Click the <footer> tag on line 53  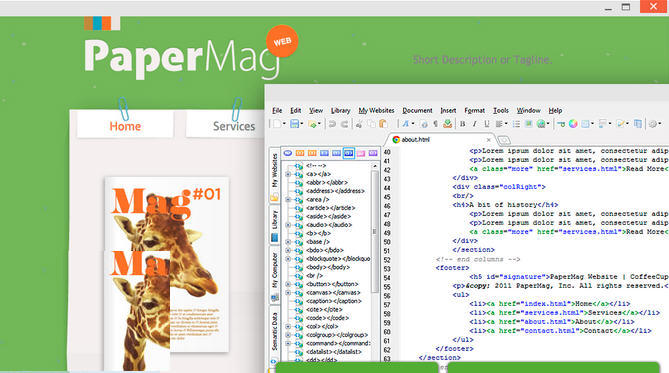[x=452, y=268]
